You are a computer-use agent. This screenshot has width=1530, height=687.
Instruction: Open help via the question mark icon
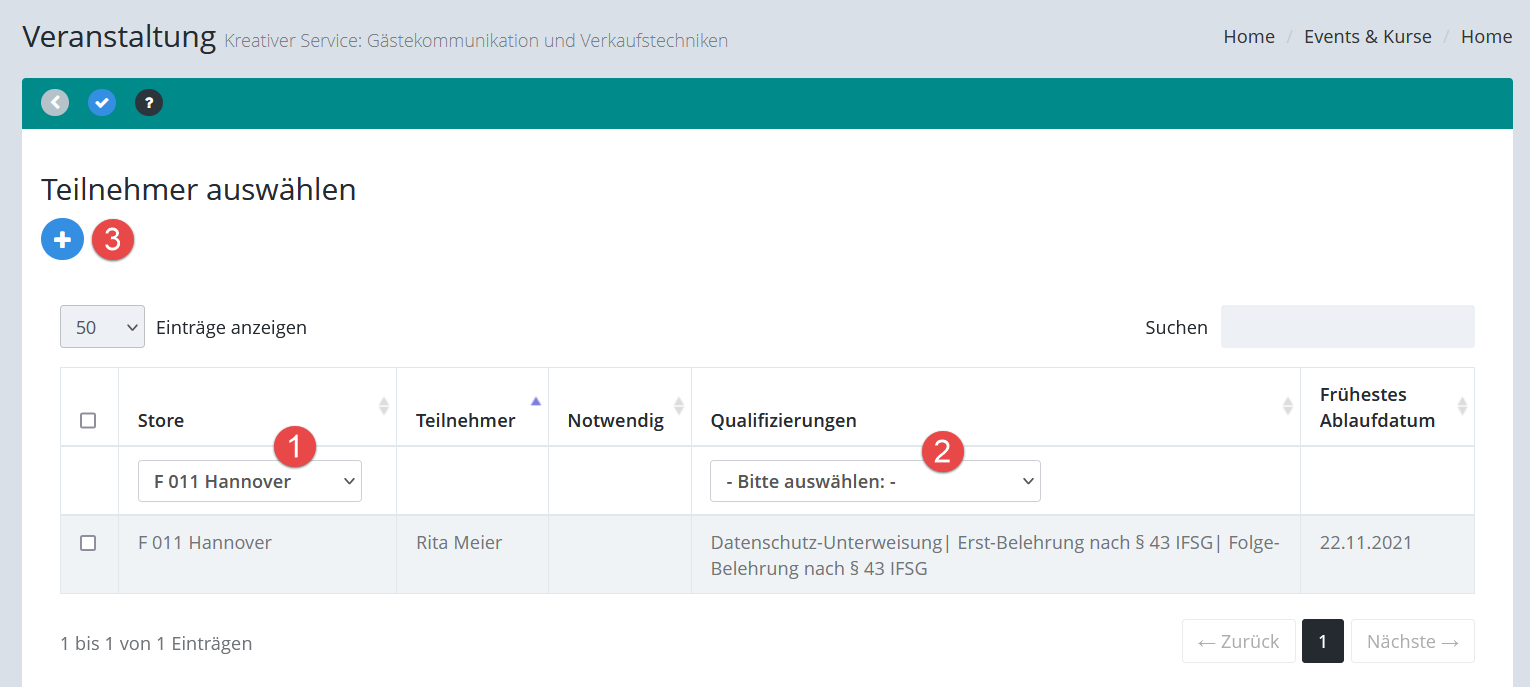[149, 102]
